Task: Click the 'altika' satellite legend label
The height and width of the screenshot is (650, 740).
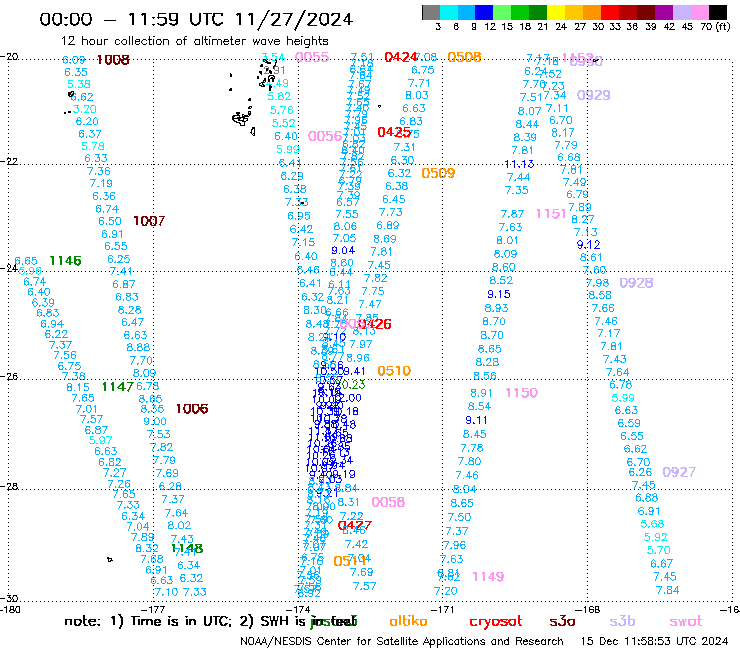Action: (x=408, y=621)
